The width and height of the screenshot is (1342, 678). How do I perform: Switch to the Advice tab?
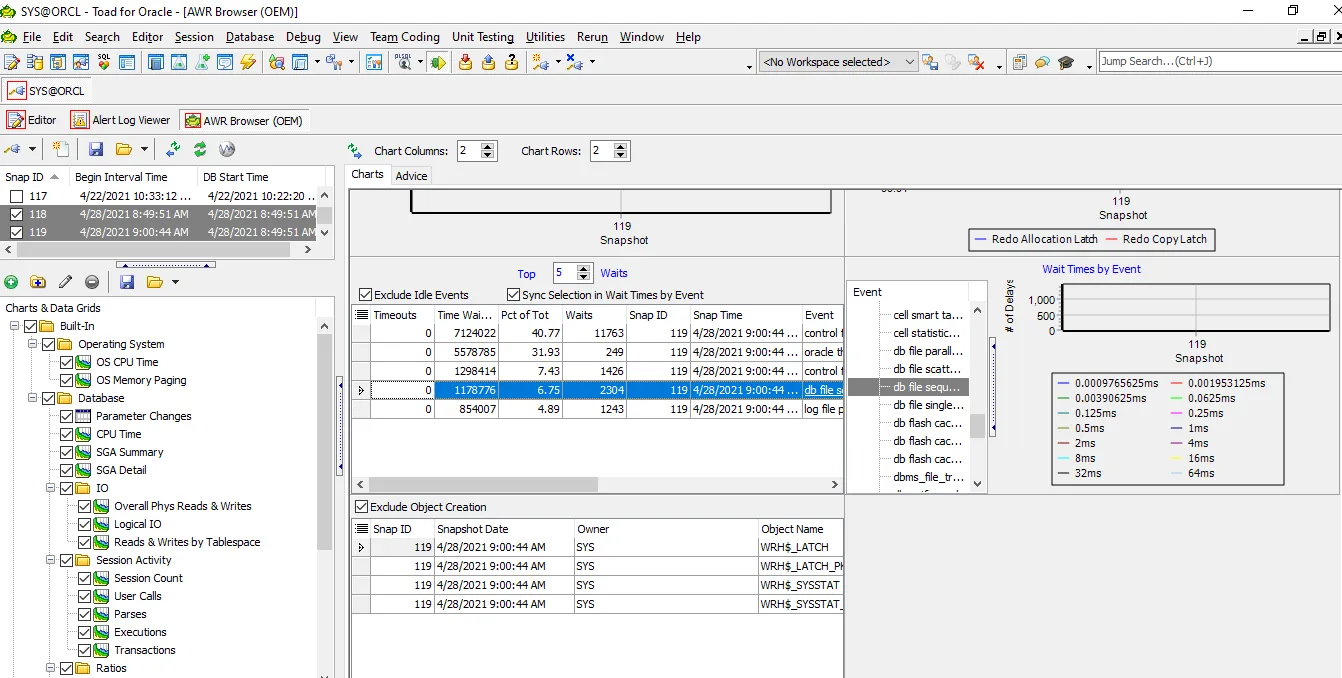click(x=411, y=175)
